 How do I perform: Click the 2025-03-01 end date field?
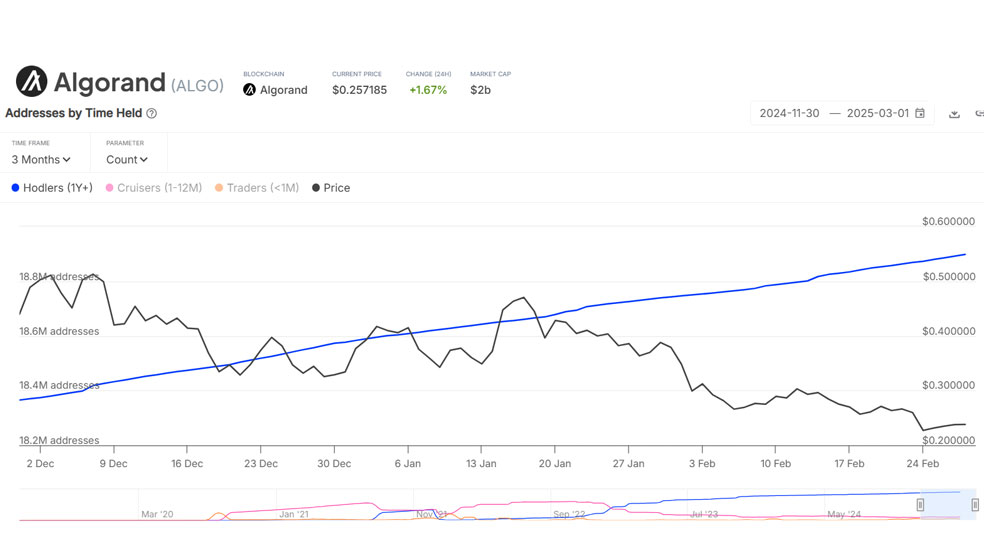click(877, 113)
